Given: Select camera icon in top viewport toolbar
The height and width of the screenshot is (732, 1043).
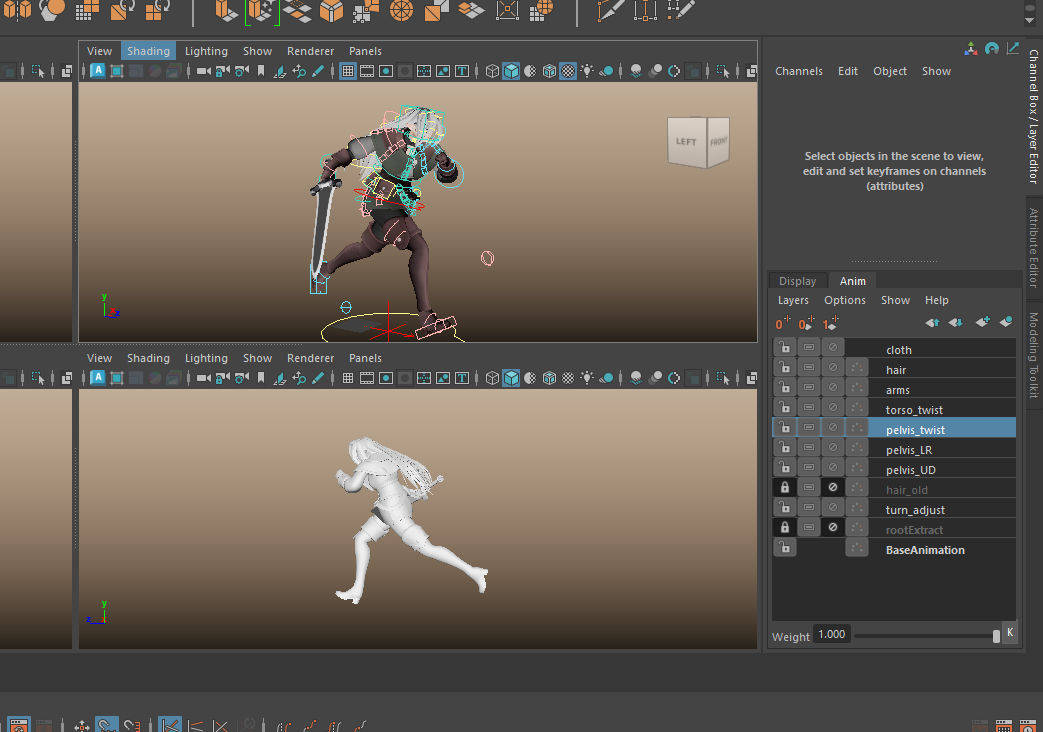Looking at the screenshot, I should pyautogui.click(x=204, y=71).
